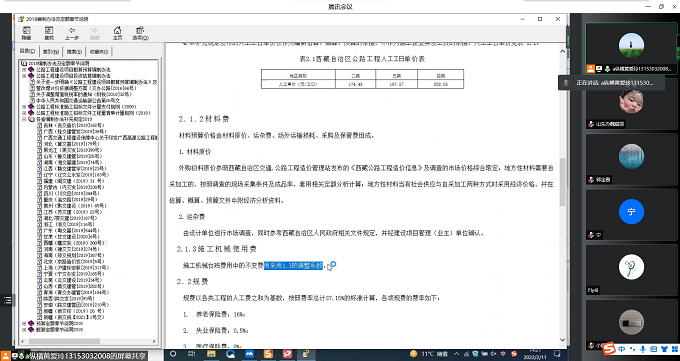Collapse the 各省编制办法补充规定2019 tree node
Image resolution: width=680 pixels, height=361 pixels.
(24, 119)
